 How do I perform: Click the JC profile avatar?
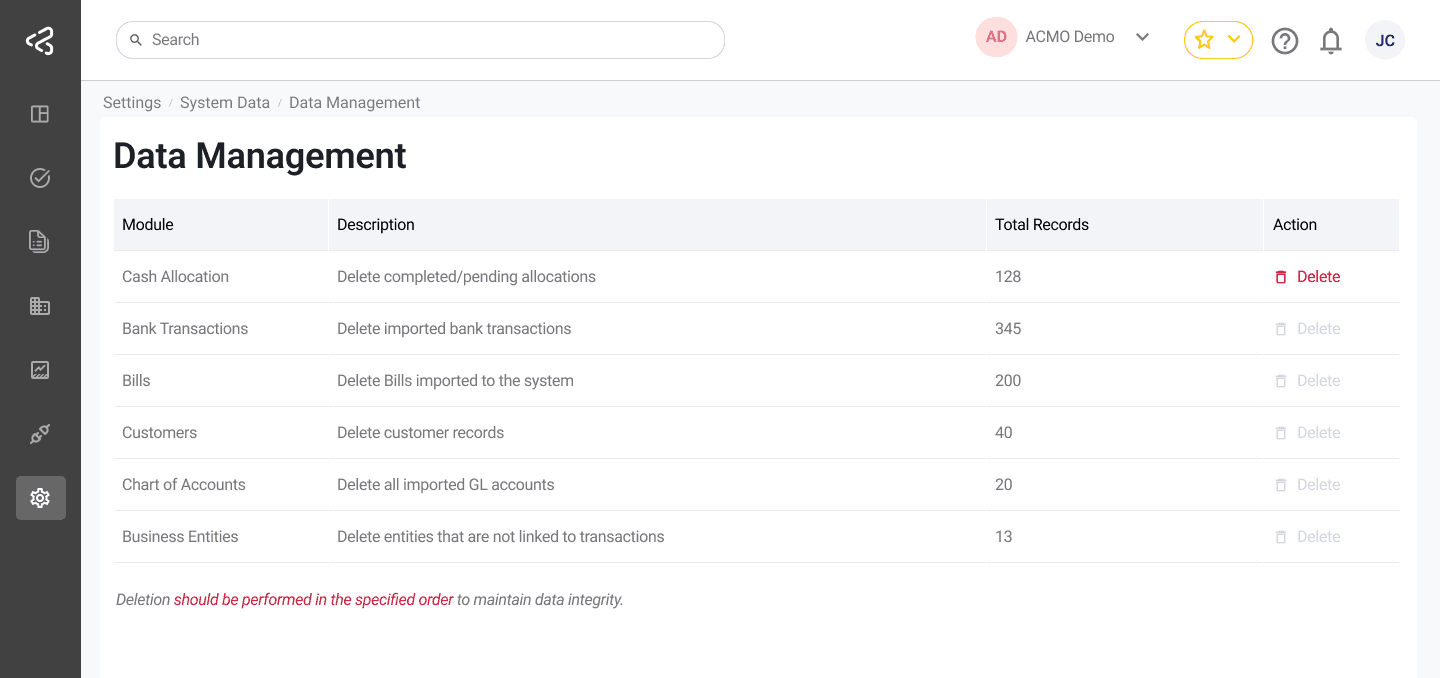point(1384,40)
